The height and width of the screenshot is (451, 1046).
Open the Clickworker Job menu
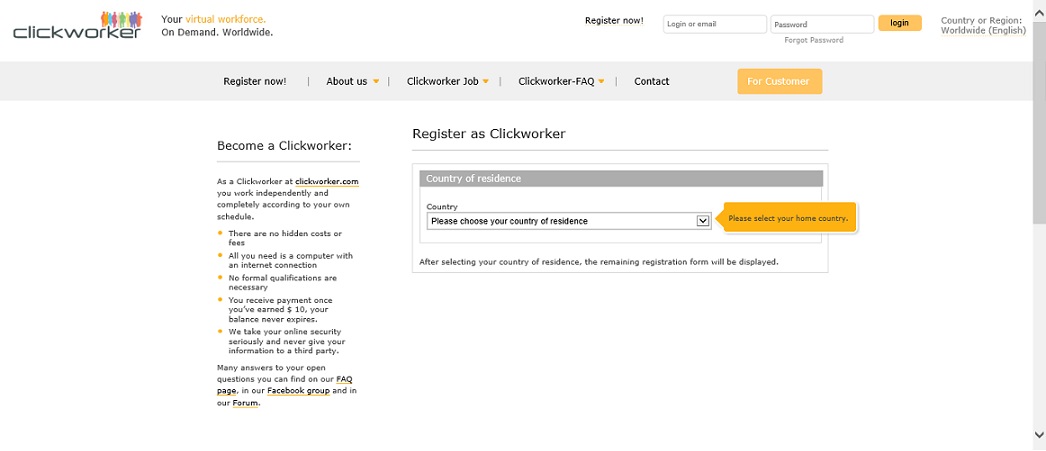tap(442, 81)
